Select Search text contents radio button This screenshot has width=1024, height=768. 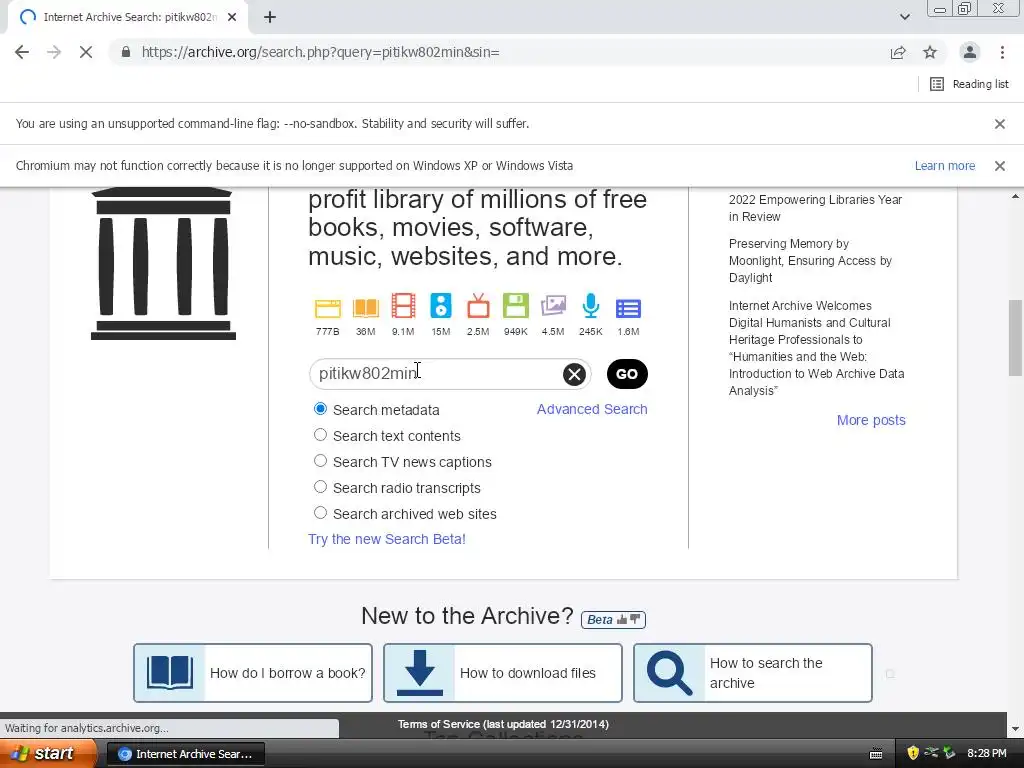pyautogui.click(x=320, y=435)
